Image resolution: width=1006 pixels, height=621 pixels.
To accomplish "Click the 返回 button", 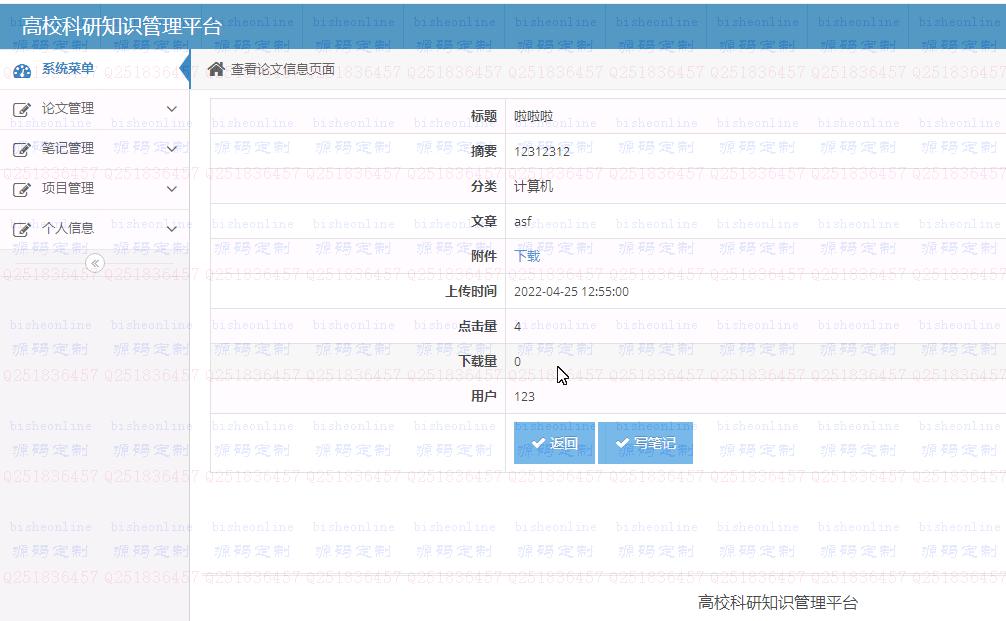I will pyautogui.click(x=554, y=443).
